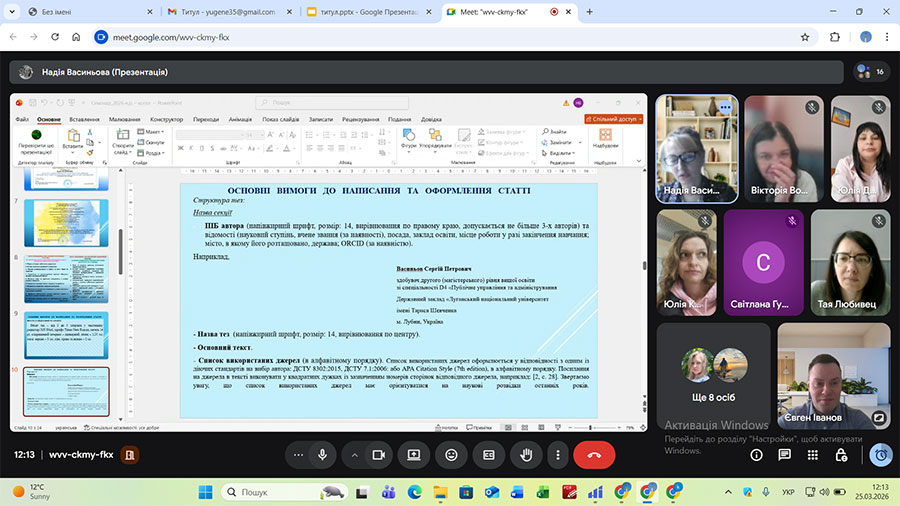Viewport: 900px width, 506px height.
Task: Click the share screen (present now) icon
Action: pyautogui.click(x=414, y=454)
